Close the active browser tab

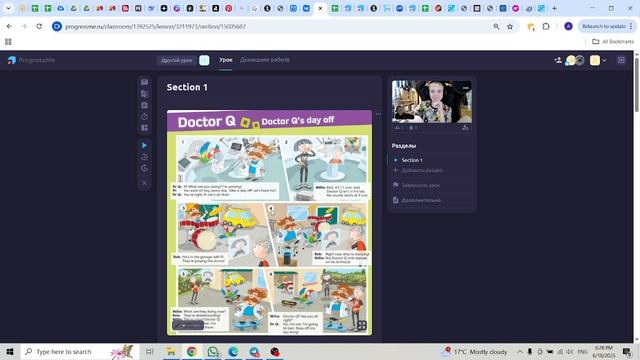320,8
